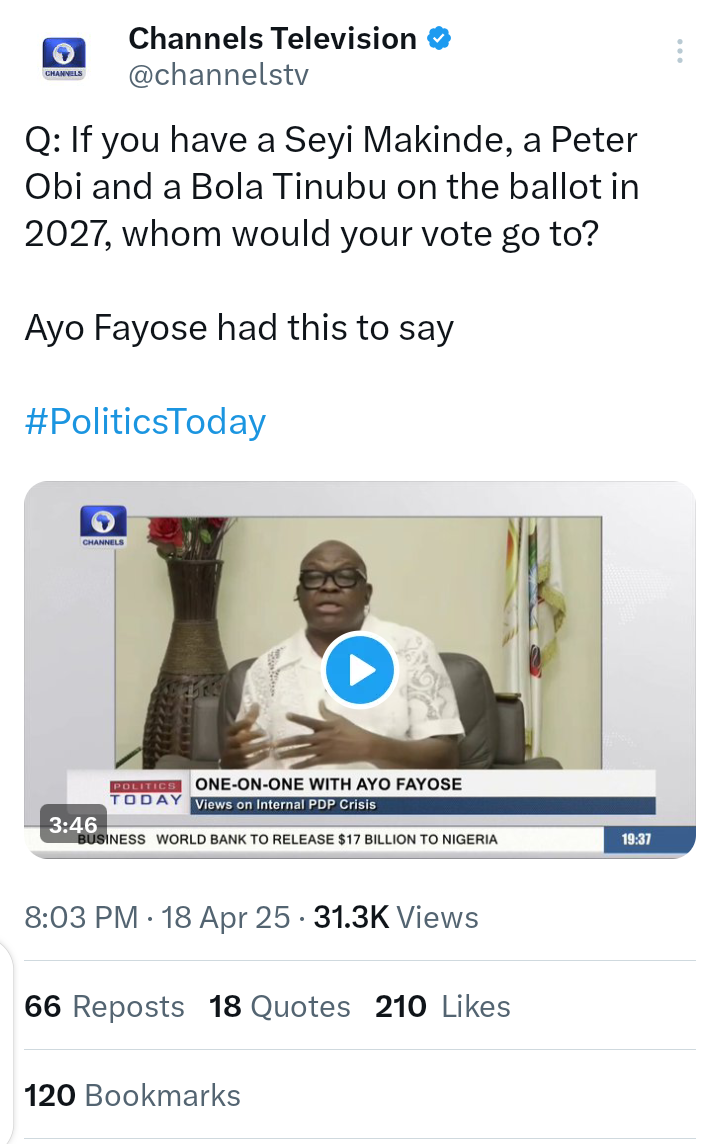The width and height of the screenshot is (720, 1144).
Task: Open the video thumbnail headline banner
Action: [x=423, y=793]
